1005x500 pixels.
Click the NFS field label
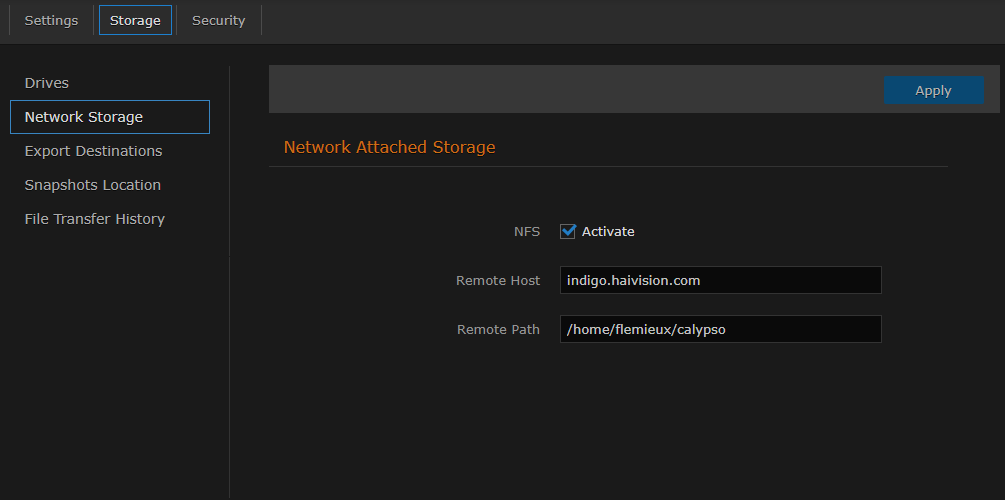[x=526, y=231]
